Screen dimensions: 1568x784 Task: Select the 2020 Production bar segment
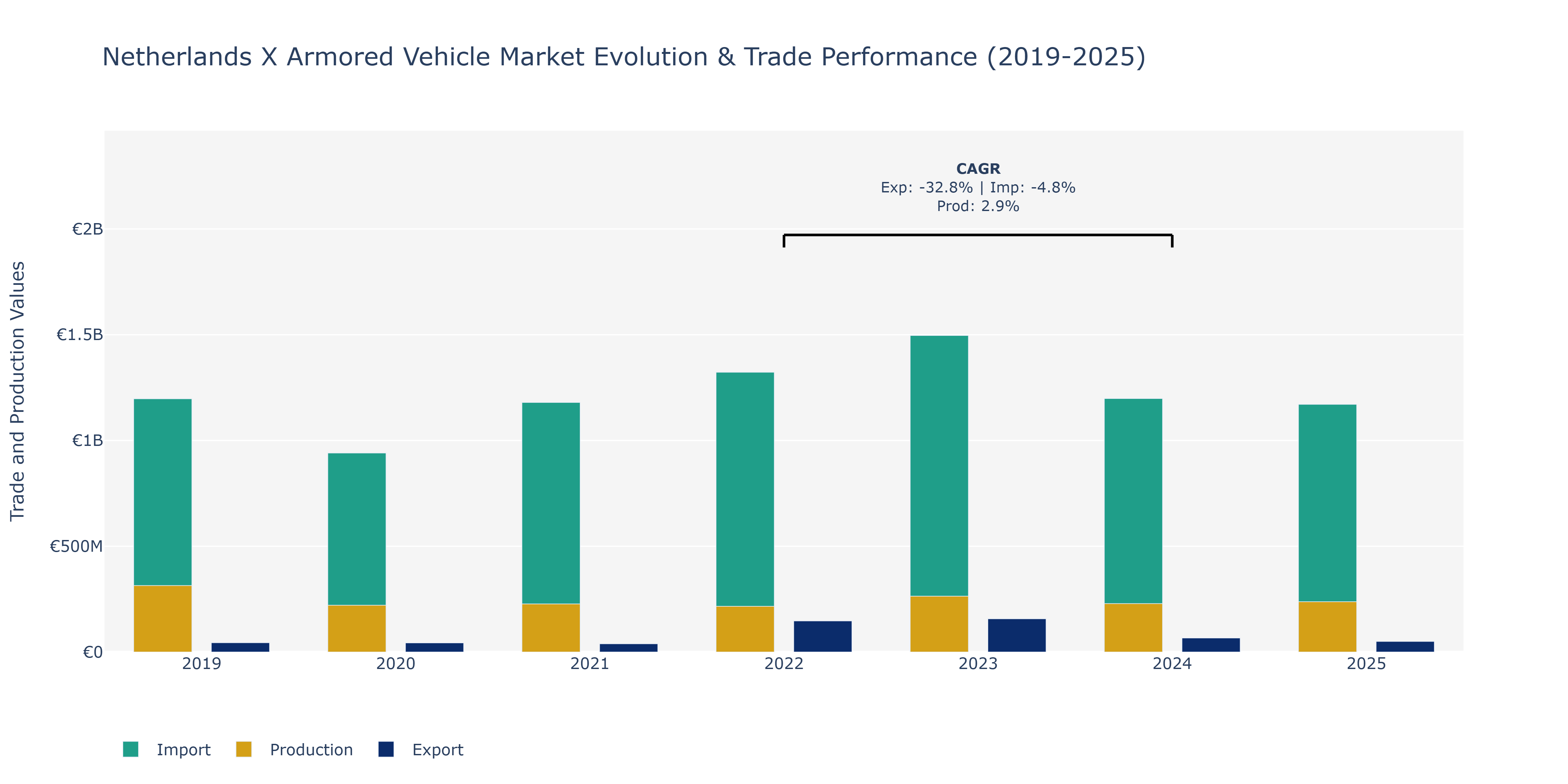coord(357,628)
